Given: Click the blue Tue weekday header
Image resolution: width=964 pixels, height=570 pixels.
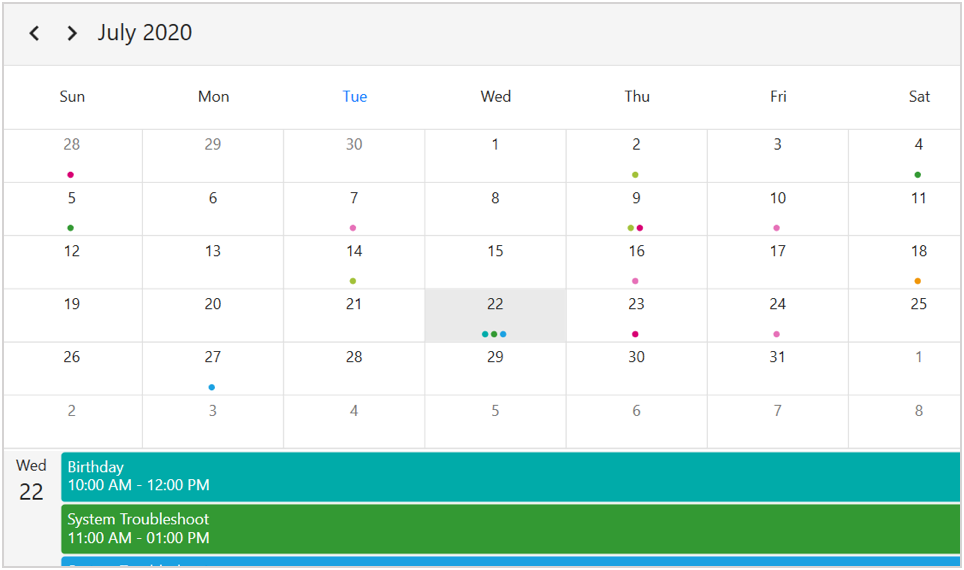Looking at the screenshot, I should coord(355,97).
